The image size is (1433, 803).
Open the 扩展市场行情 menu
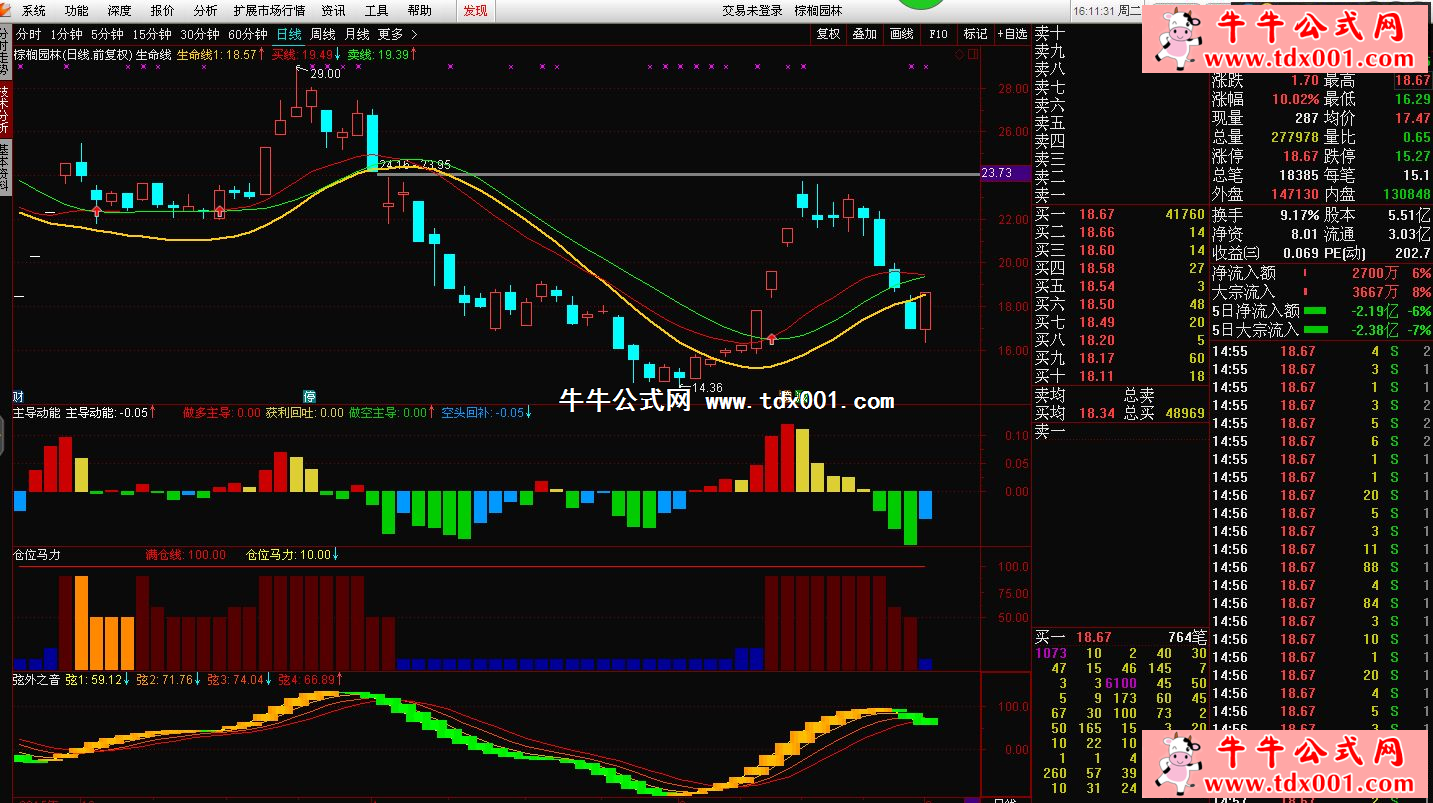(x=269, y=11)
